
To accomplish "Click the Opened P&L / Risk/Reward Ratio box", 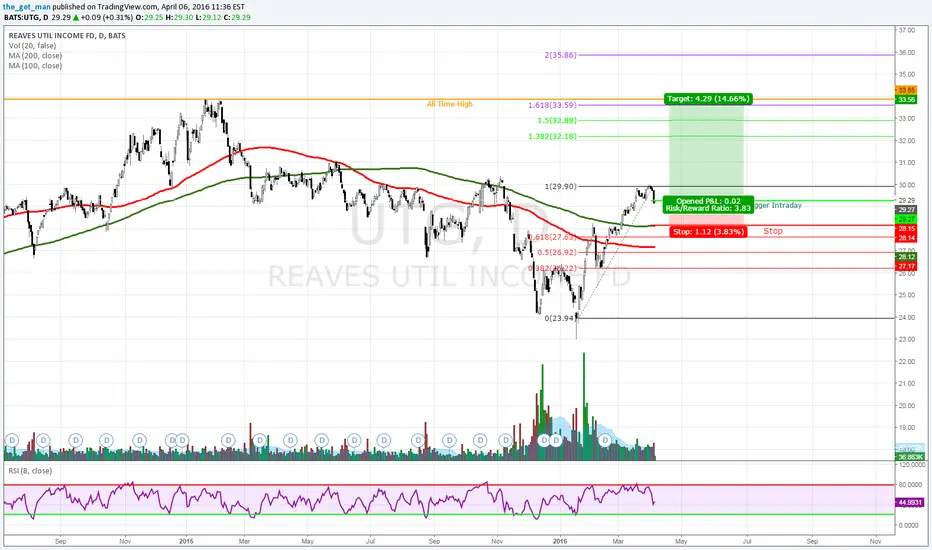I will 708,205.
